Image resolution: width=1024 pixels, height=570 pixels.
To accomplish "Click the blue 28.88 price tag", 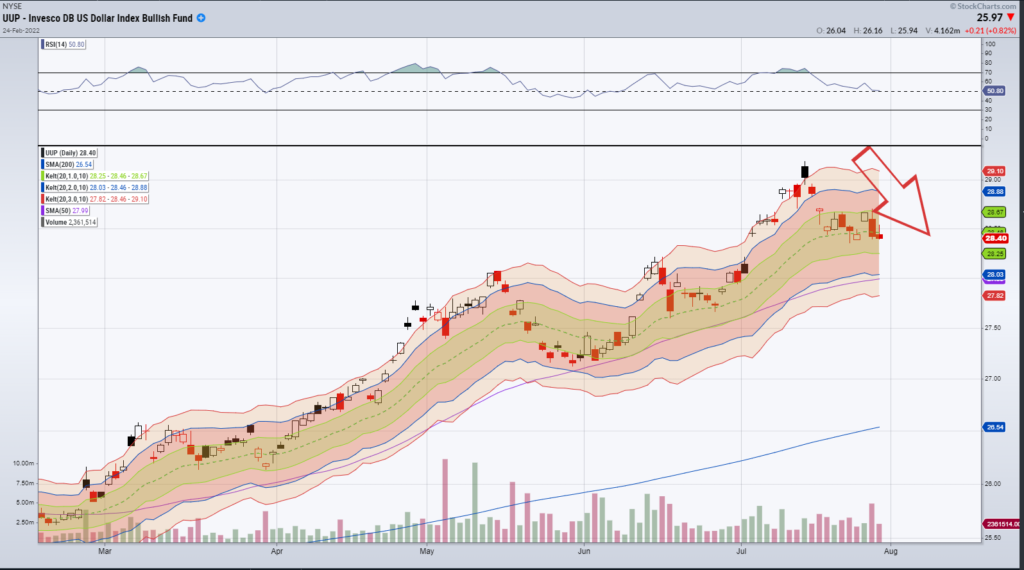I will (x=995, y=191).
